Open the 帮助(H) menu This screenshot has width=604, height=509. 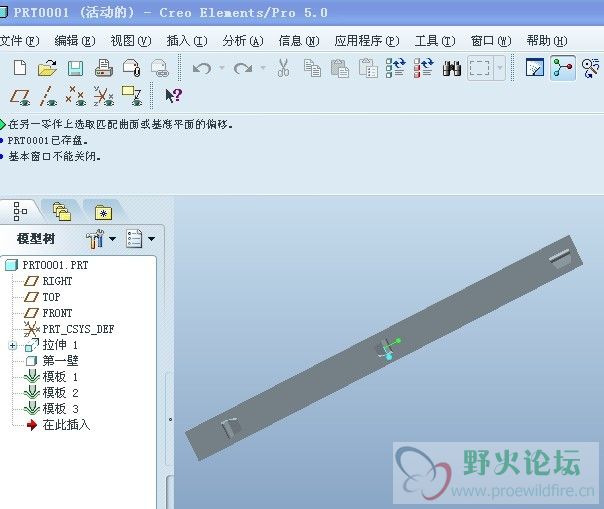pyautogui.click(x=547, y=40)
